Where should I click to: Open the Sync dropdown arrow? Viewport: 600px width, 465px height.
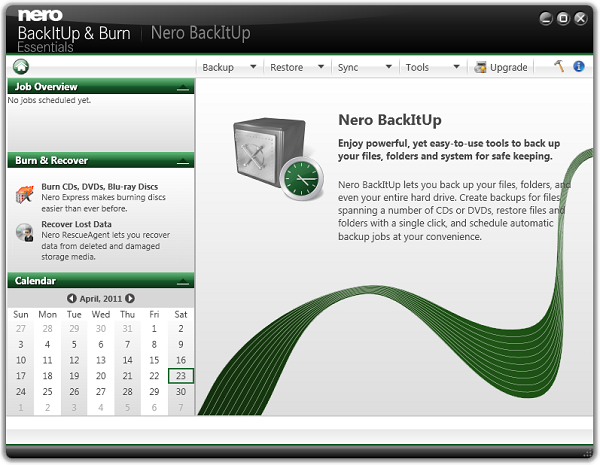[389, 67]
